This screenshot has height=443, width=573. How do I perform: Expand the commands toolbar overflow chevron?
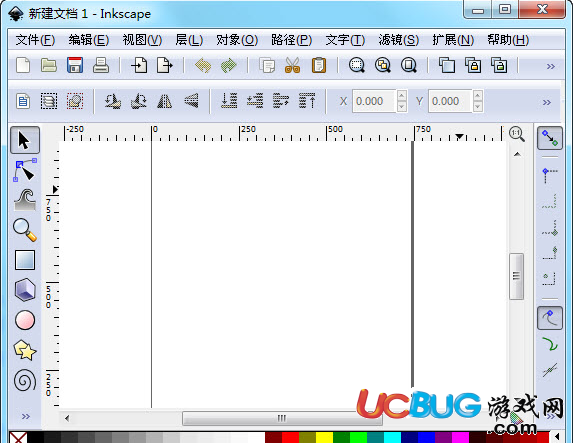551,67
